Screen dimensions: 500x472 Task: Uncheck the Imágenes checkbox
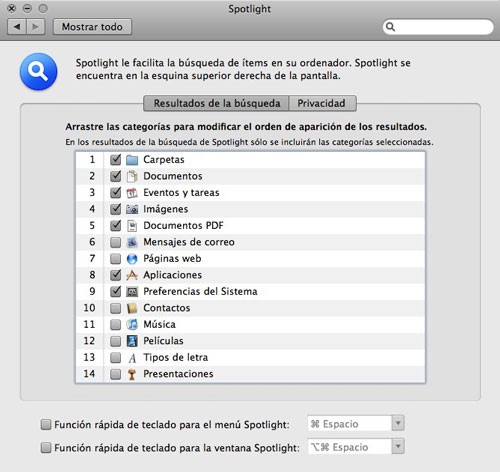click(x=116, y=209)
